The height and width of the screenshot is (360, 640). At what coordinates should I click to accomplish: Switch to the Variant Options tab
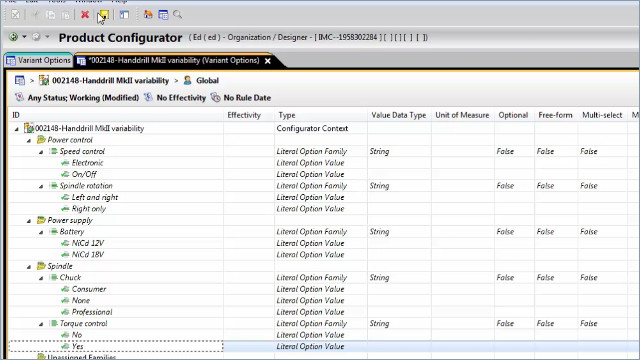[39, 60]
